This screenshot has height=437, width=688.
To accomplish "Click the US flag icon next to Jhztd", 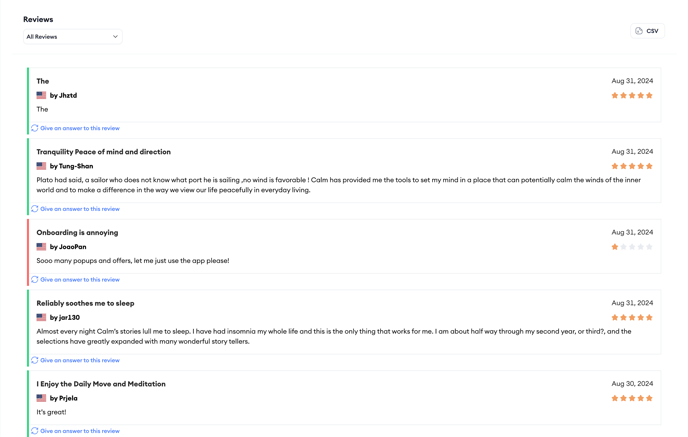I will 41,95.
